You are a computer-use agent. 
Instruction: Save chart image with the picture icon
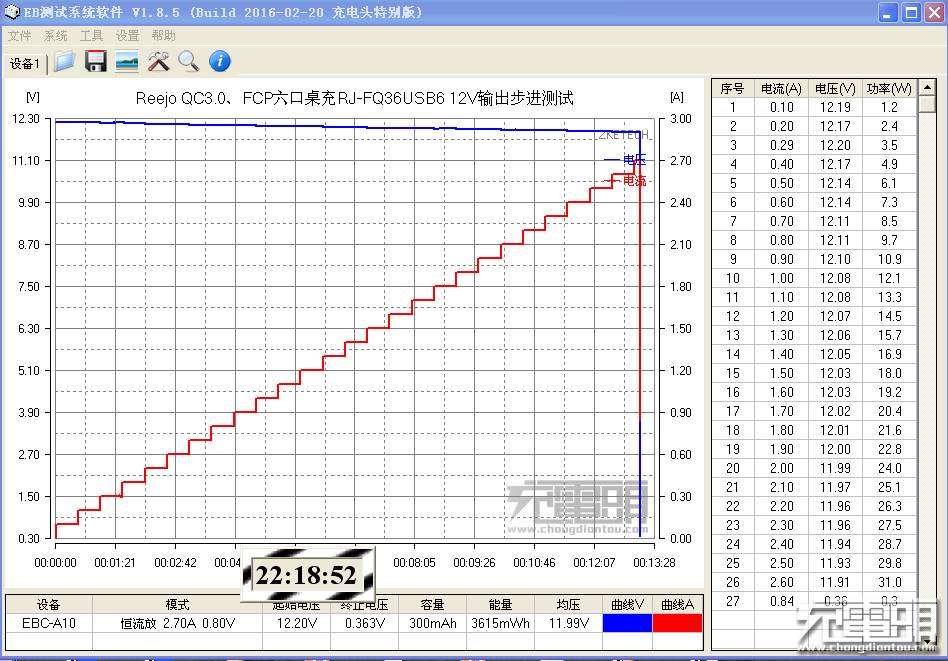coord(127,62)
